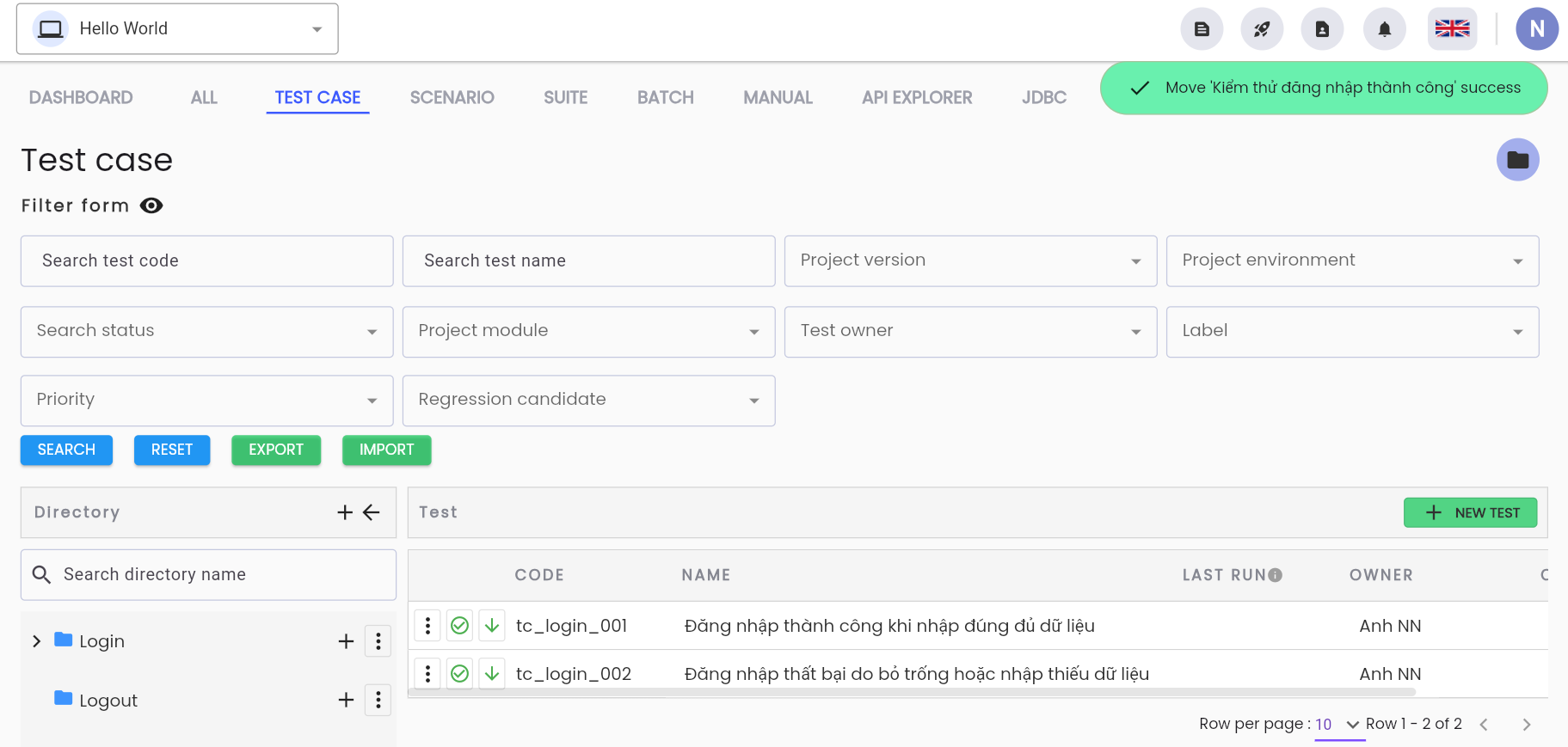Change language via UK flag icon
The width and height of the screenshot is (1568, 747).
[1452, 29]
